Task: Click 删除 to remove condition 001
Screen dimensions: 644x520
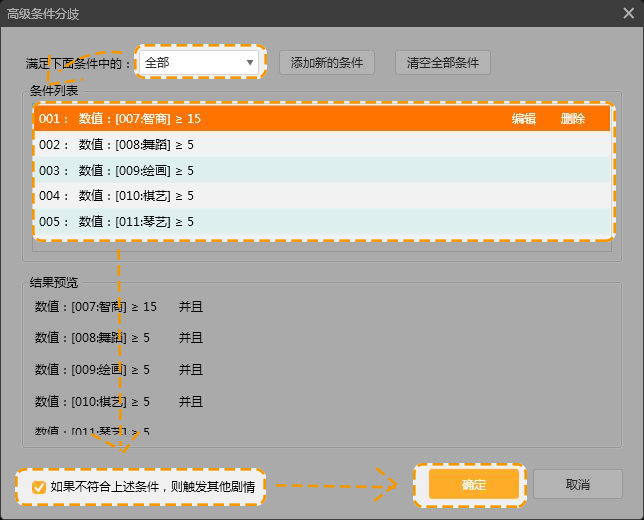Action: [x=573, y=118]
